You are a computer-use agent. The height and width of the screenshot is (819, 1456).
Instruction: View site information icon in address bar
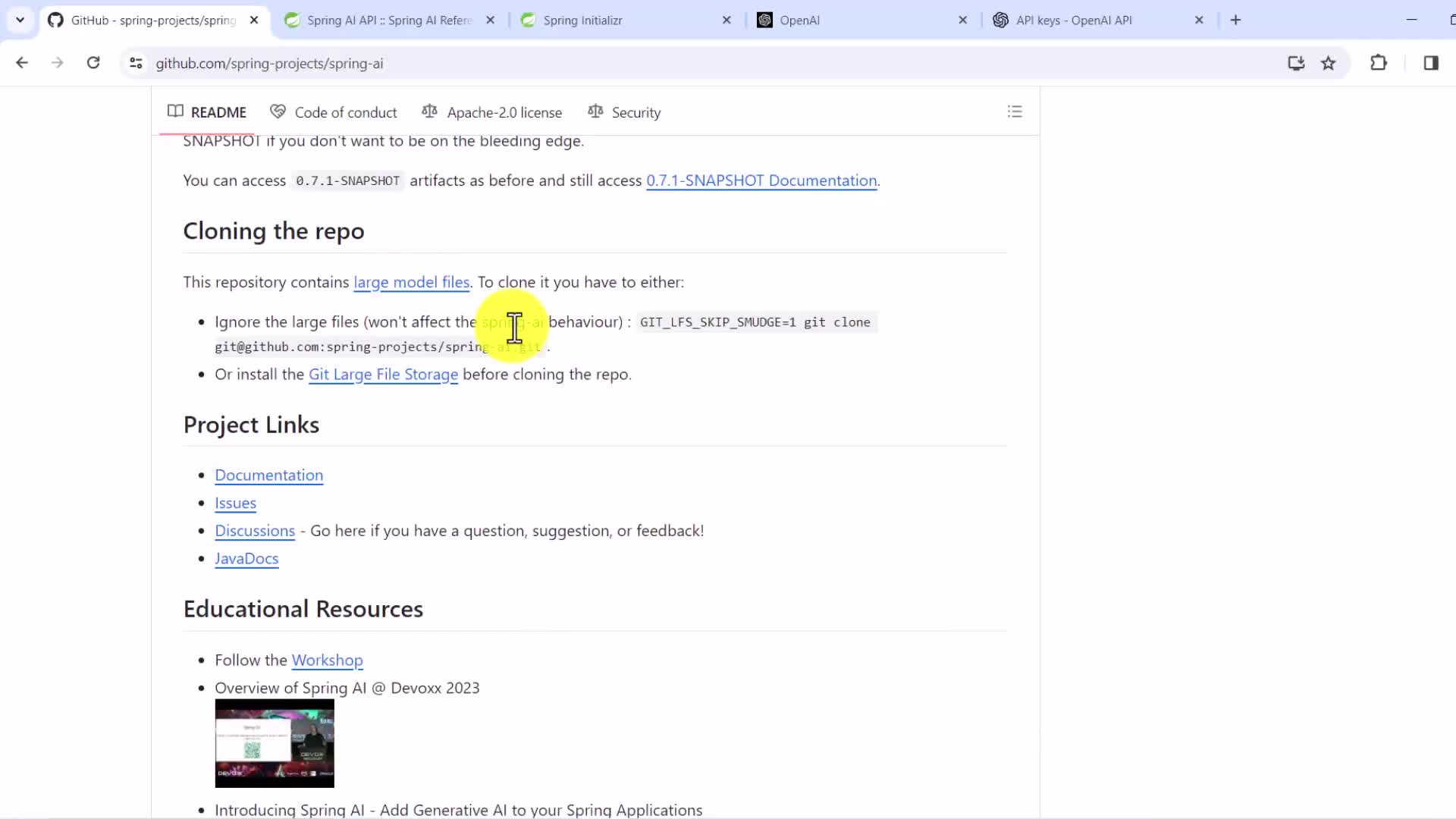click(136, 64)
